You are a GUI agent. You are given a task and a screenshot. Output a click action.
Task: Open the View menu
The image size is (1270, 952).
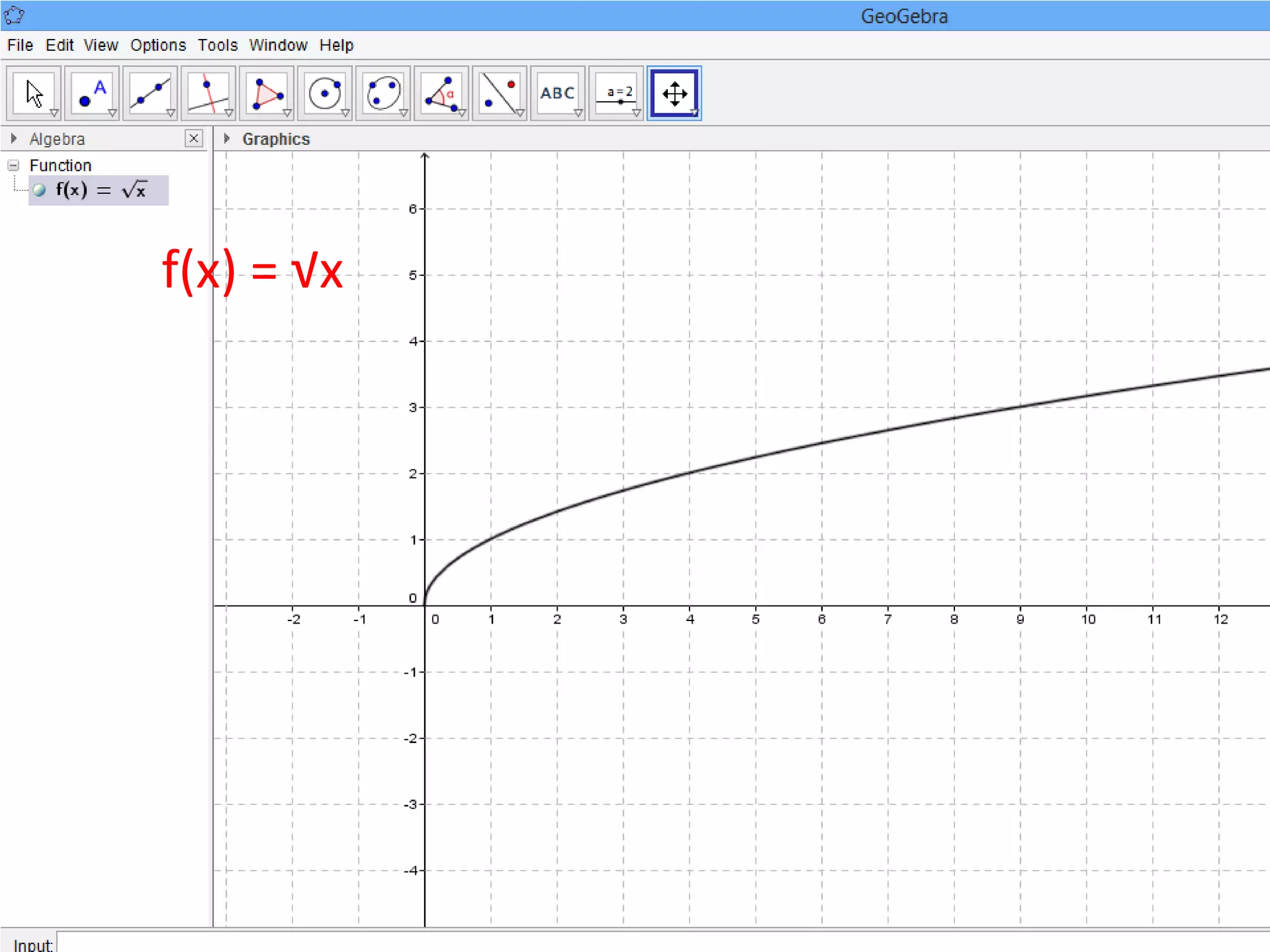[100, 45]
